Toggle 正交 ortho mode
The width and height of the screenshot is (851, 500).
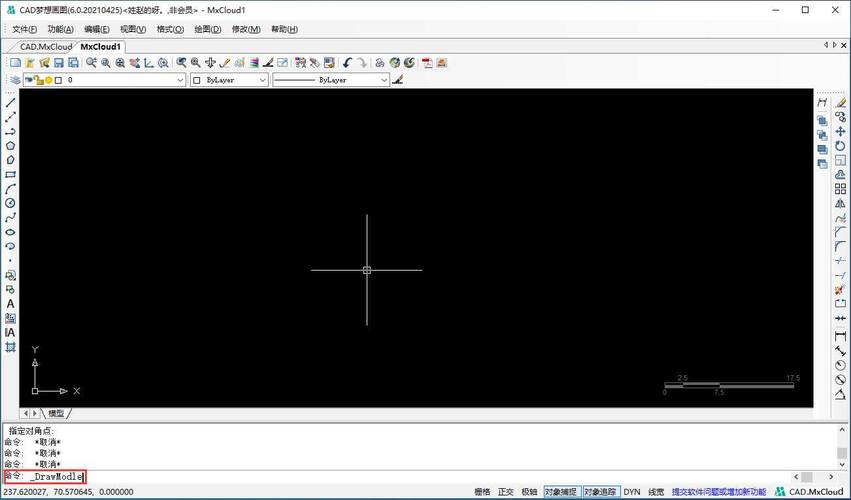point(506,492)
